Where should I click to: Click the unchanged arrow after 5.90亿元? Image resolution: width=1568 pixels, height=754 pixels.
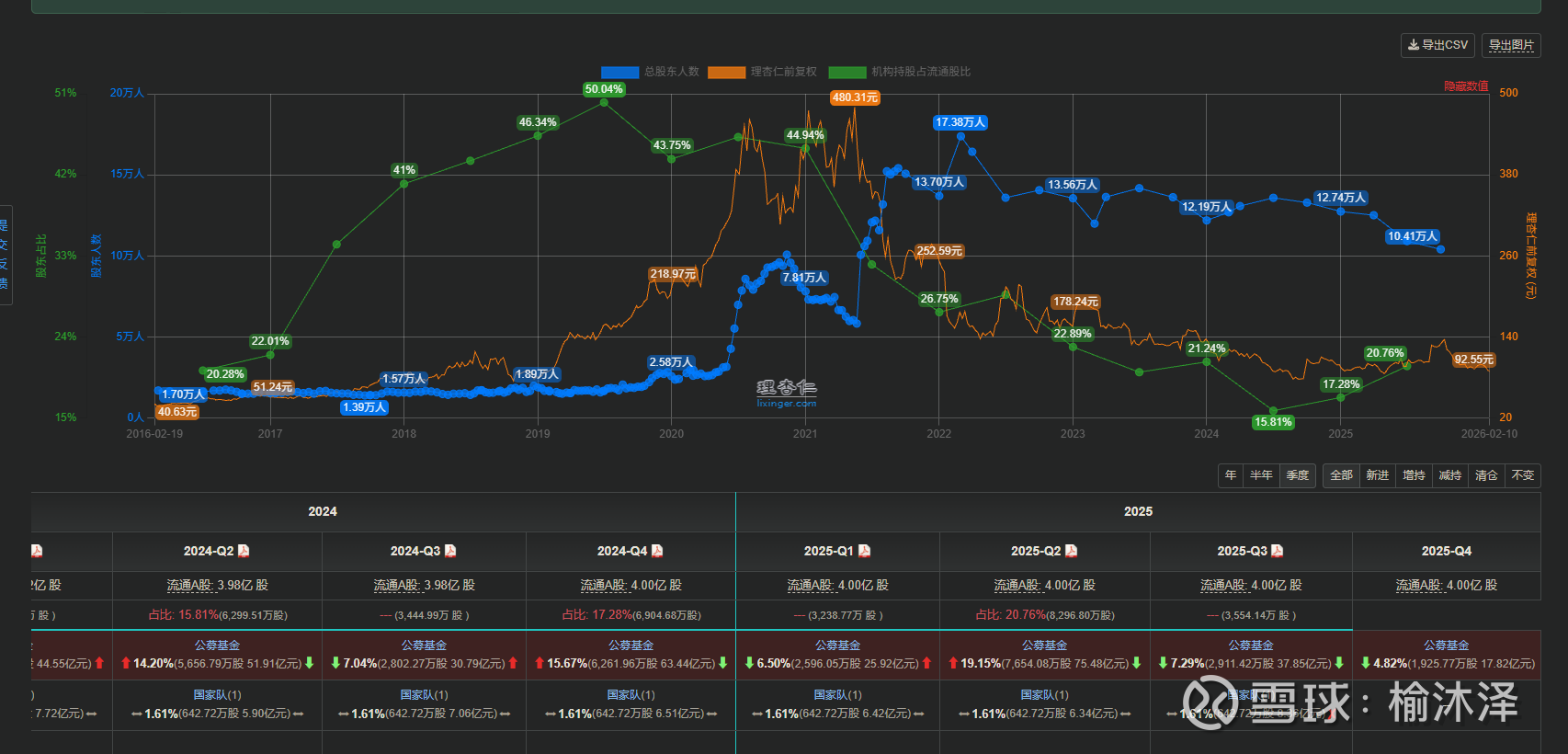click(x=299, y=714)
